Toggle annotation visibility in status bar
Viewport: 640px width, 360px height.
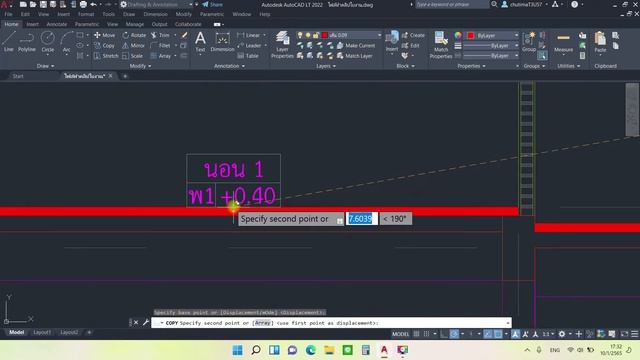pos(516,334)
